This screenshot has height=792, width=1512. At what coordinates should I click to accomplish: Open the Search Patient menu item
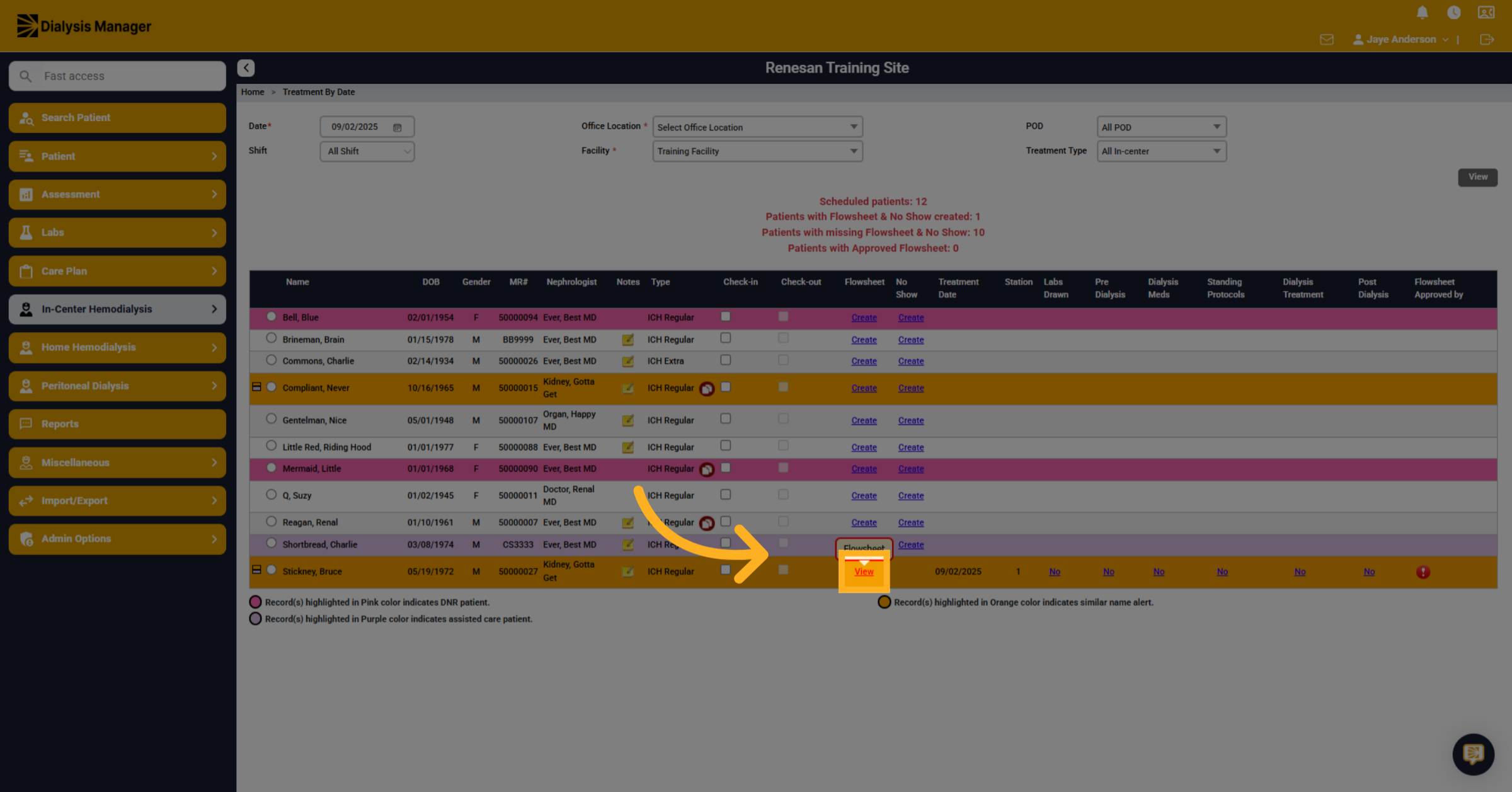pos(117,118)
